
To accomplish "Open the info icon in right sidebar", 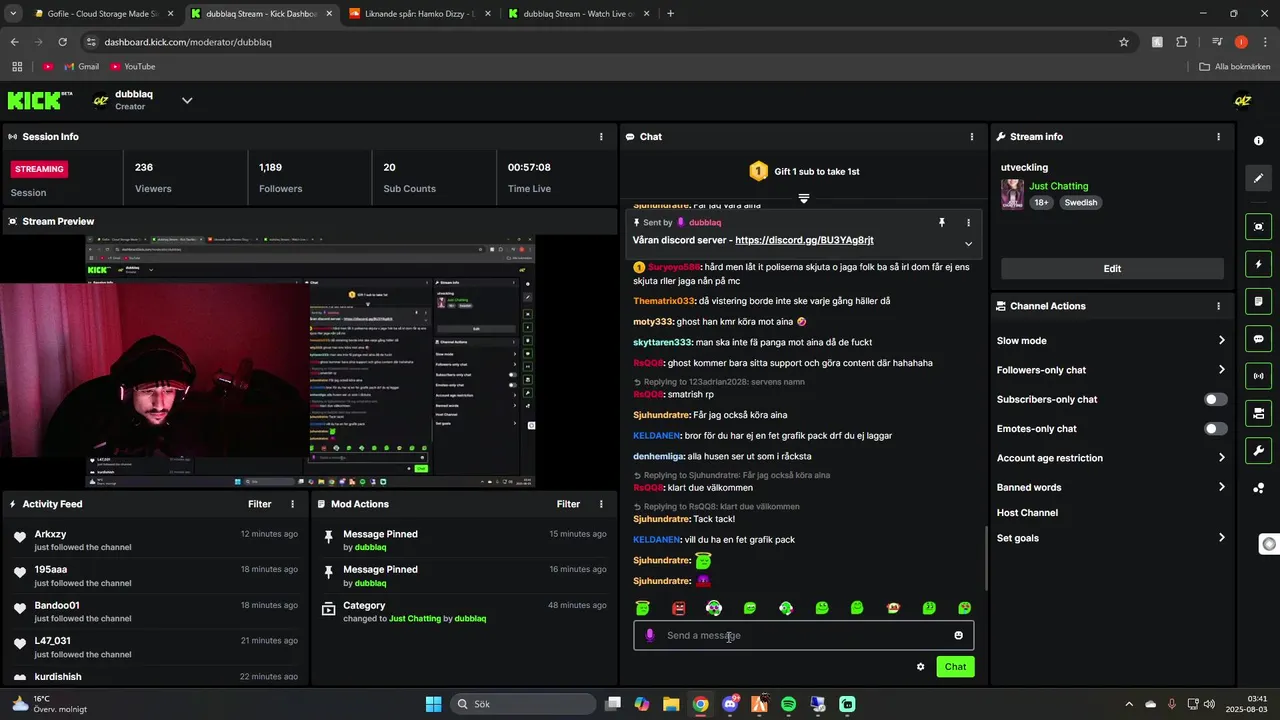I will tap(1259, 141).
